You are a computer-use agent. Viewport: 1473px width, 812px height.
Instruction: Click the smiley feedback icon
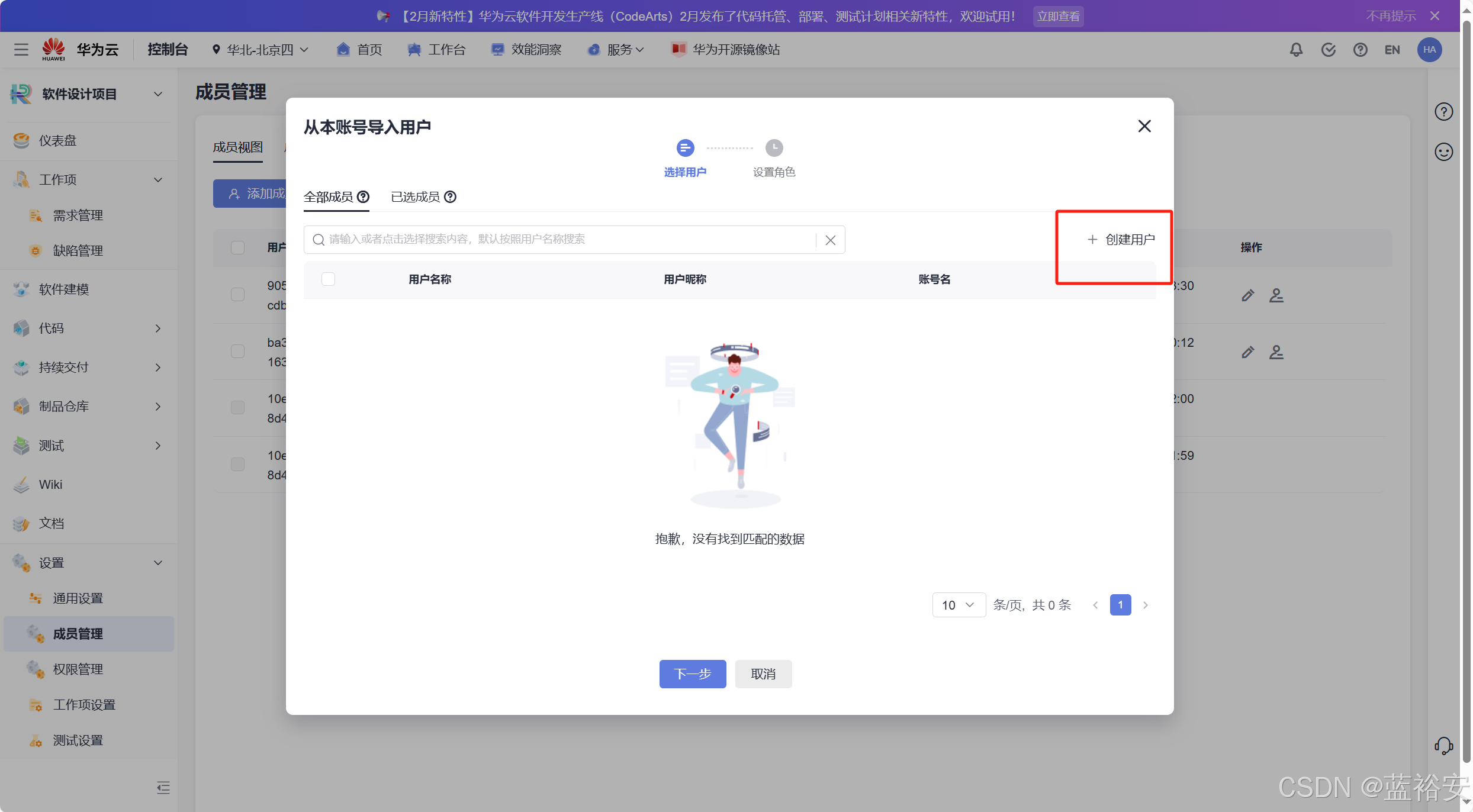point(1443,152)
